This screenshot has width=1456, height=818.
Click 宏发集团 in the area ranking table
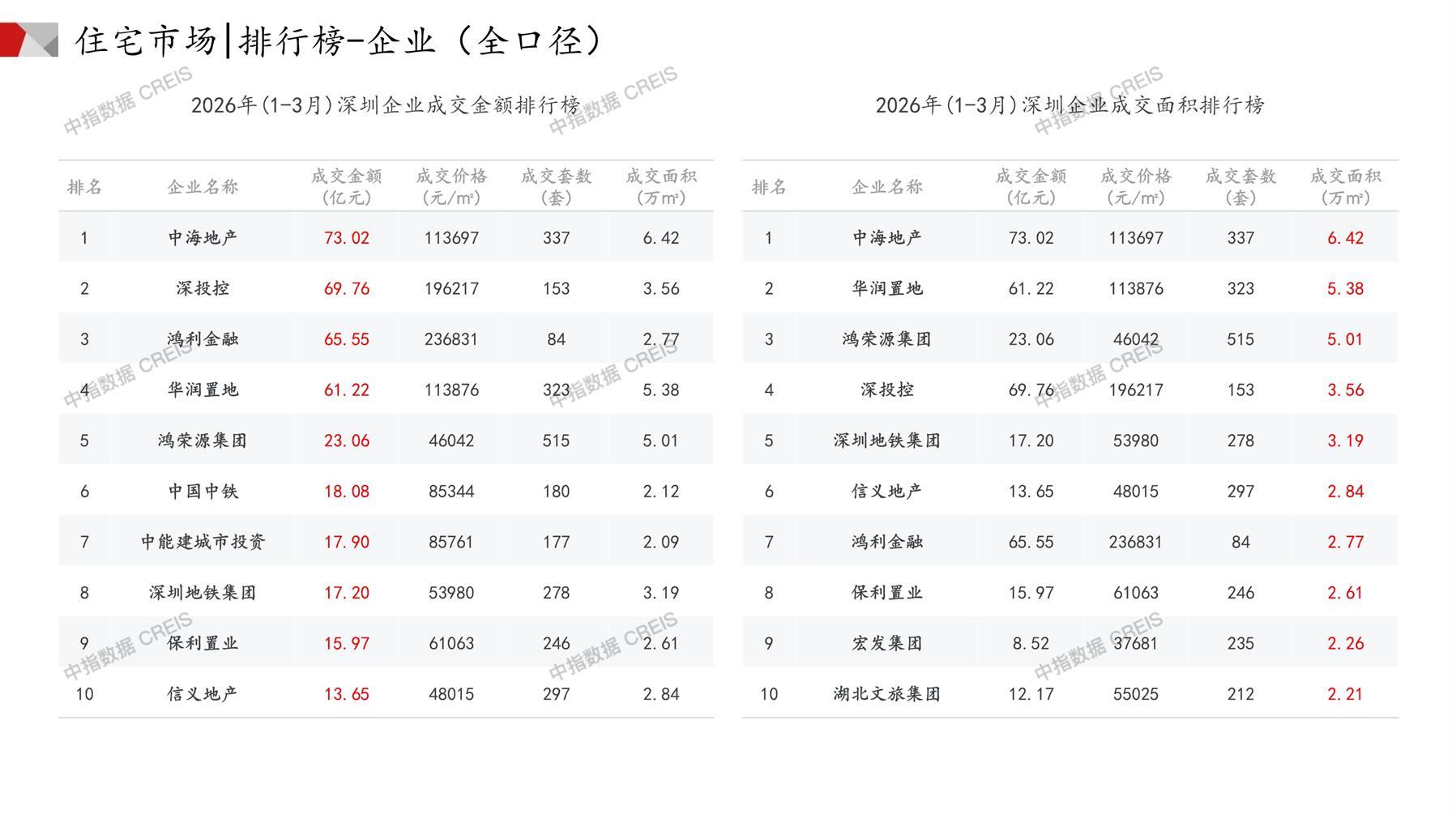(x=887, y=643)
